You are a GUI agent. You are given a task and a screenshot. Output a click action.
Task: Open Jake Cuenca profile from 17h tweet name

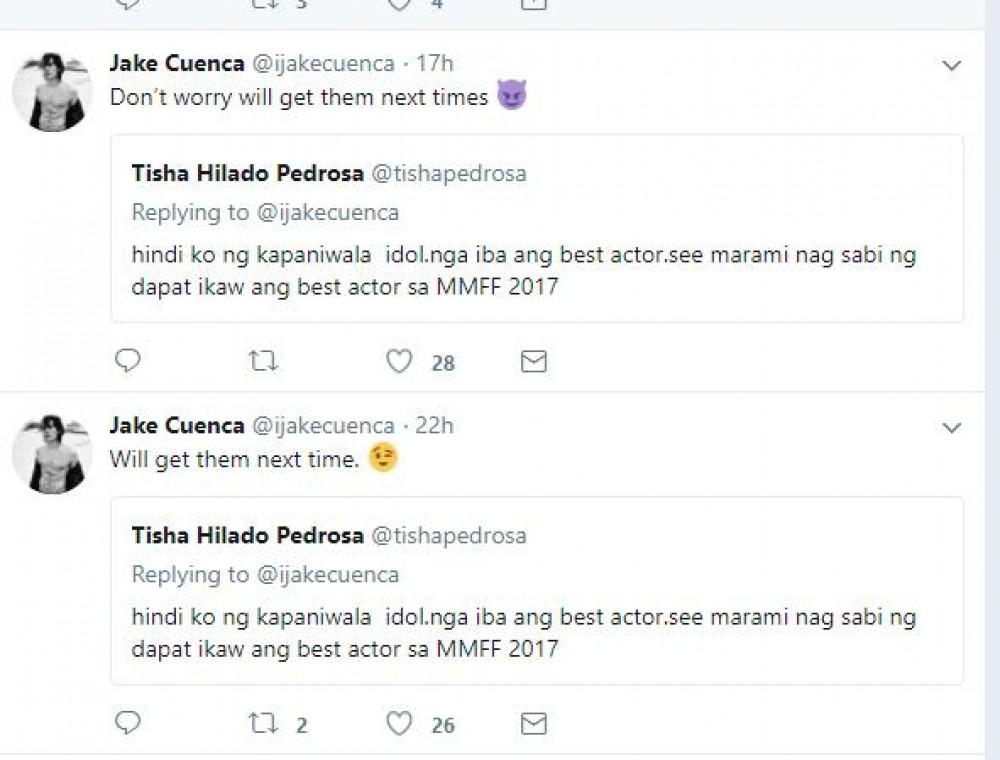[176, 64]
